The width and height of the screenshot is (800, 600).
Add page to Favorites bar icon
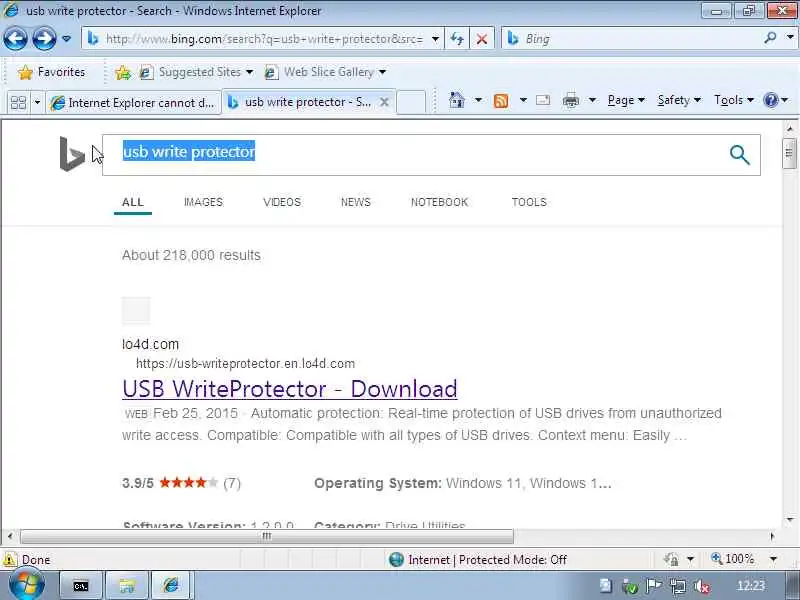point(122,73)
